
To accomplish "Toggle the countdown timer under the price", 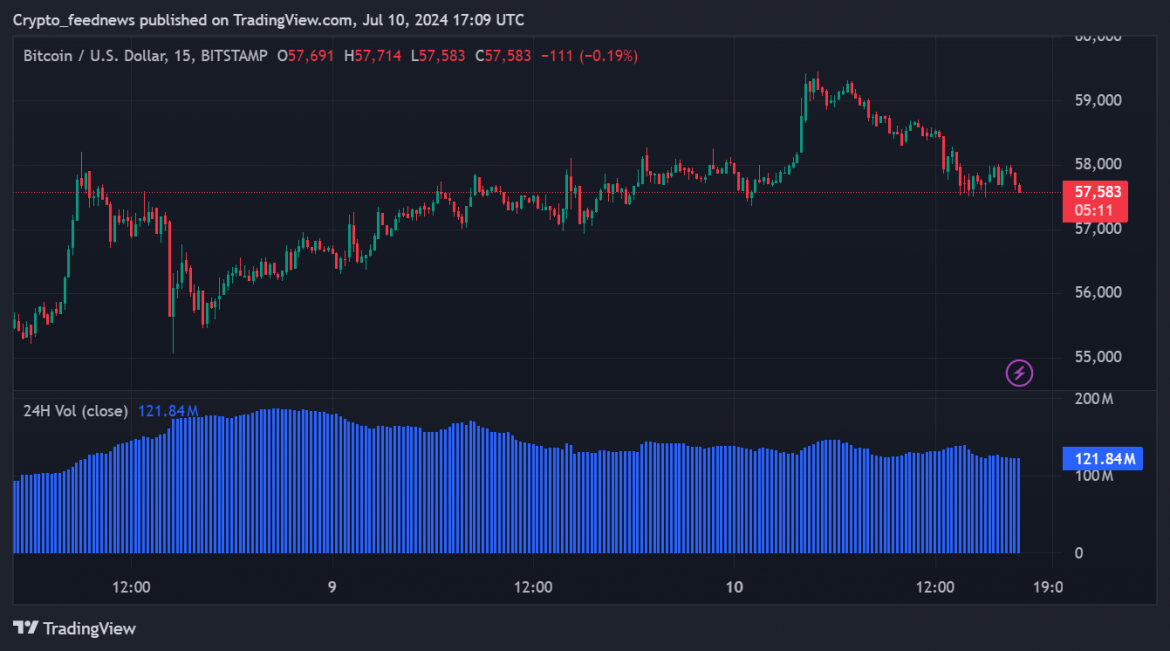I will (1094, 211).
